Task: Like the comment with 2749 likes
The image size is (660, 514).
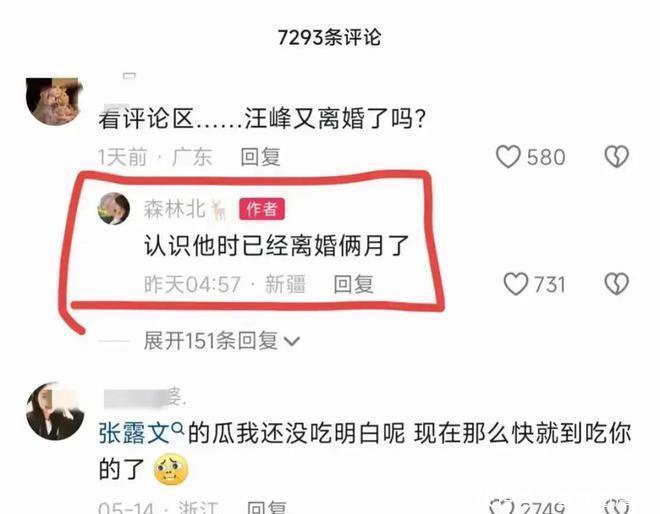Action: (502, 506)
